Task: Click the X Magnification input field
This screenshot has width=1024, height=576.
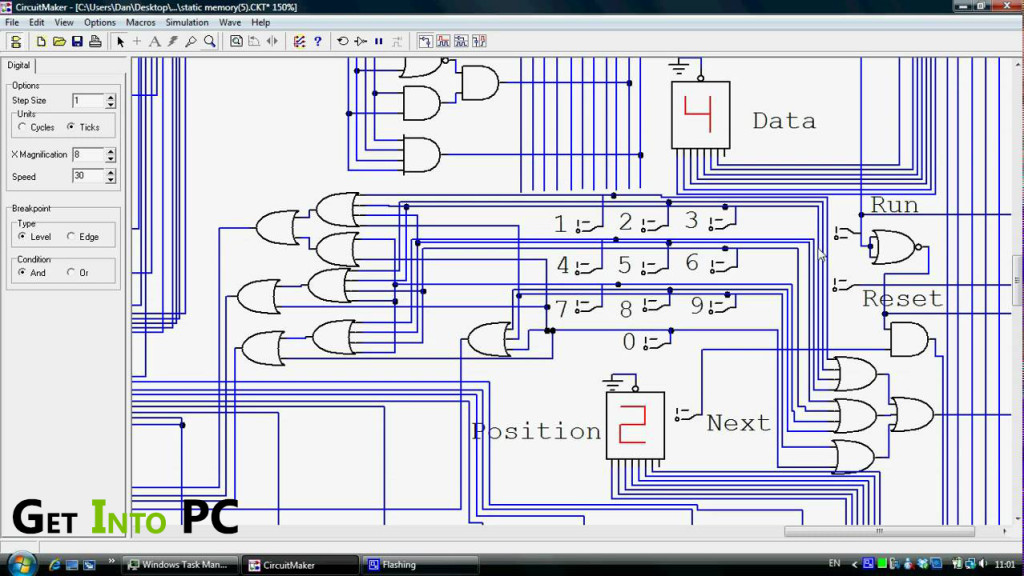Action: coord(88,155)
